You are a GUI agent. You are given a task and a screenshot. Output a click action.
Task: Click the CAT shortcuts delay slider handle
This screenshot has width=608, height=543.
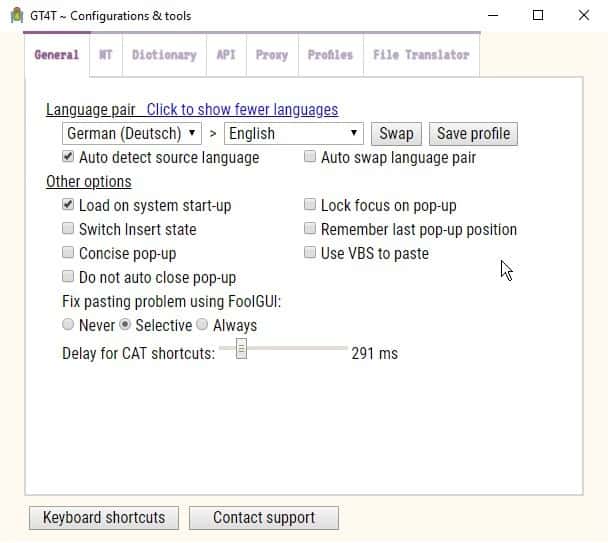[240, 349]
